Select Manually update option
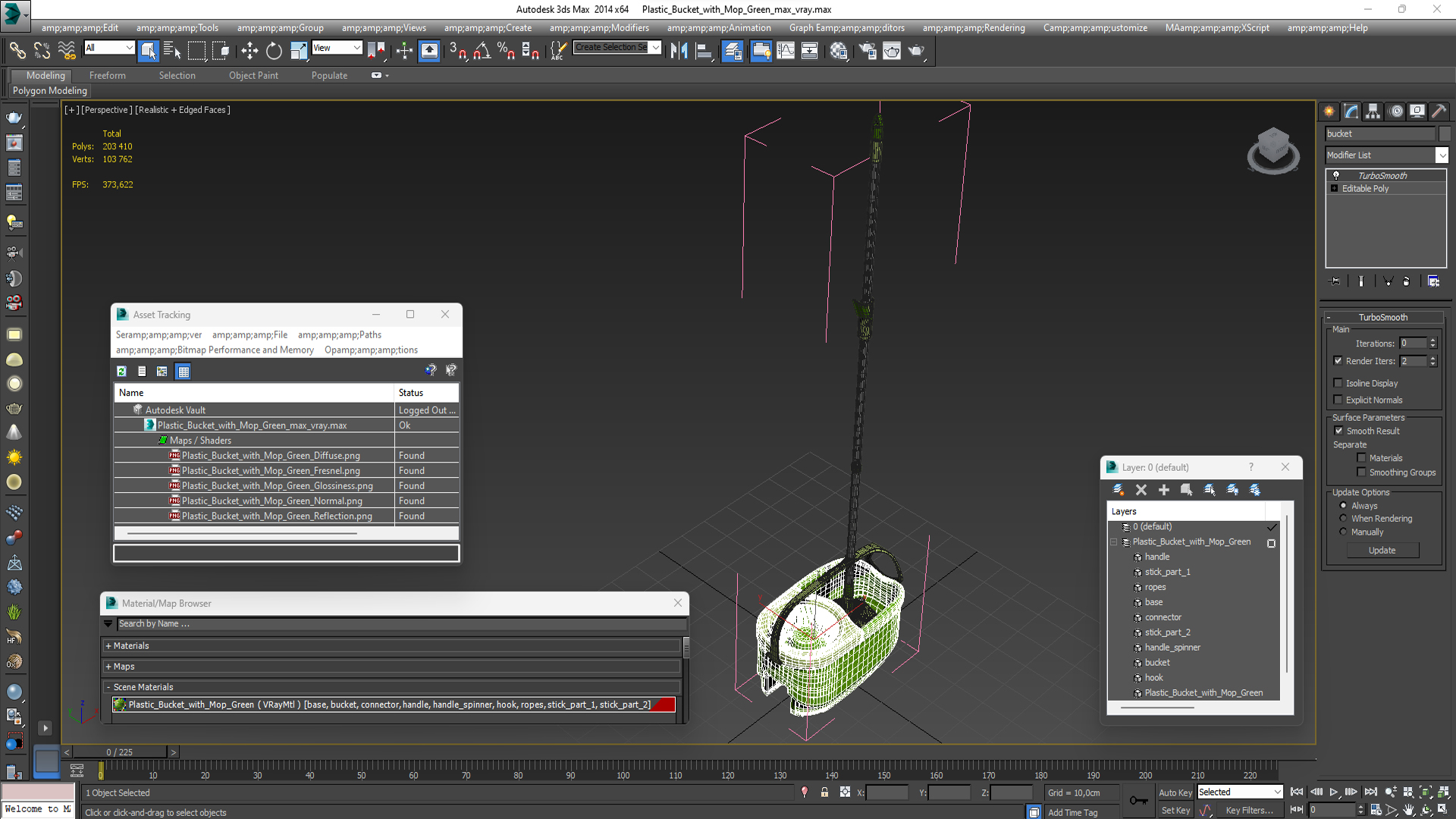Image resolution: width=1456 pixels, height=819 pixels. (1343, 532)
